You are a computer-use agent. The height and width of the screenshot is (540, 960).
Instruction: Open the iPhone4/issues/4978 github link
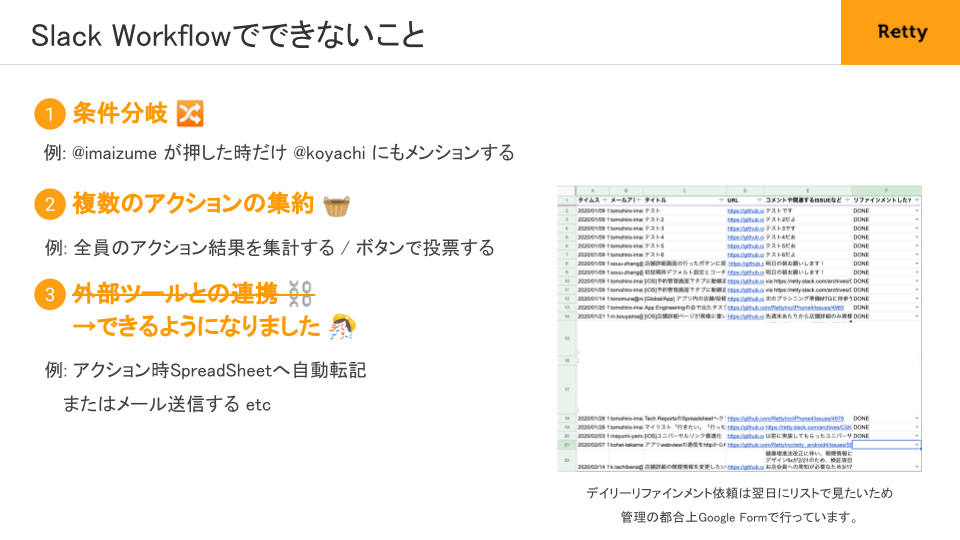786,419
